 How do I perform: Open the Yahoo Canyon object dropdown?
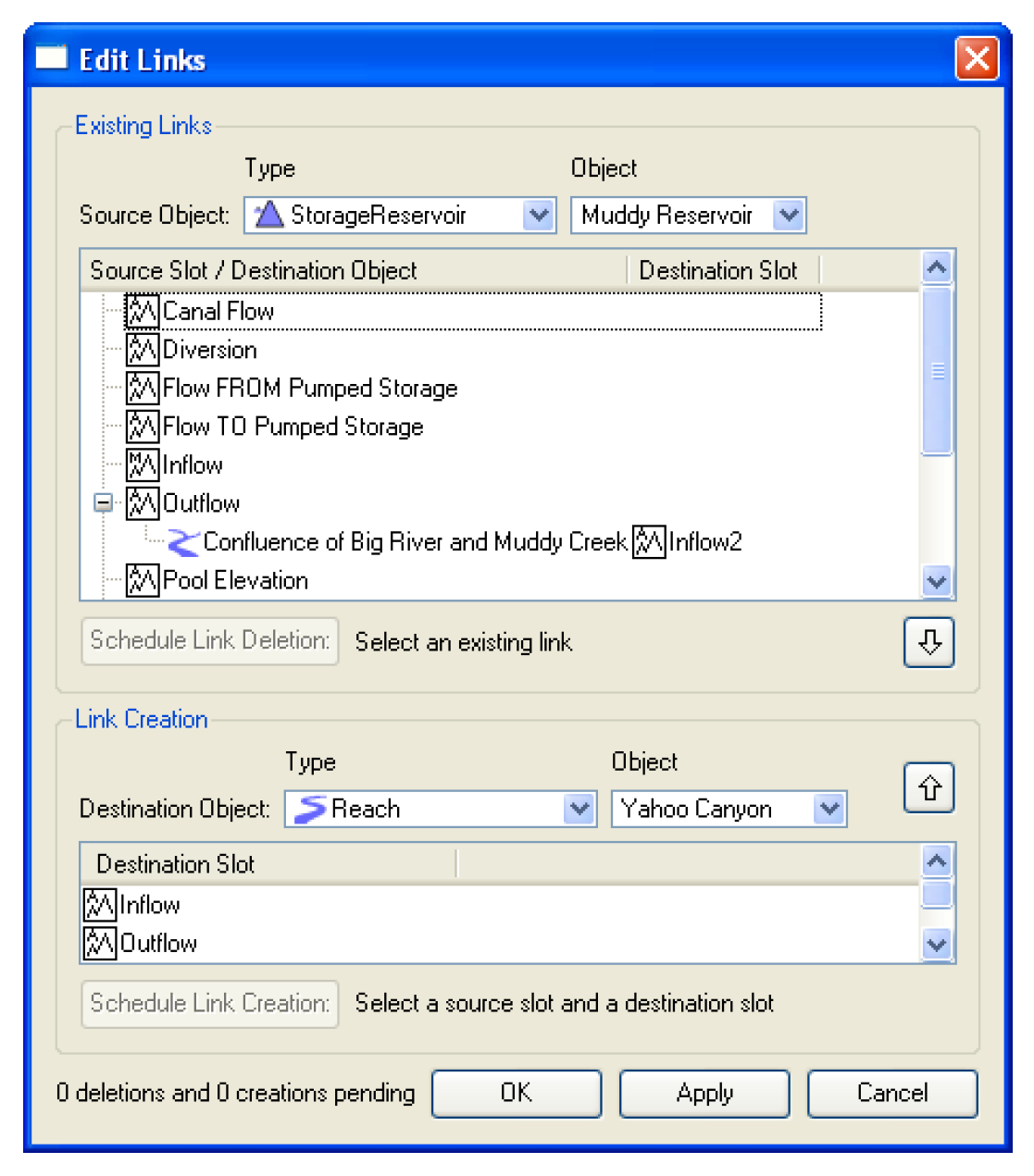829,809
